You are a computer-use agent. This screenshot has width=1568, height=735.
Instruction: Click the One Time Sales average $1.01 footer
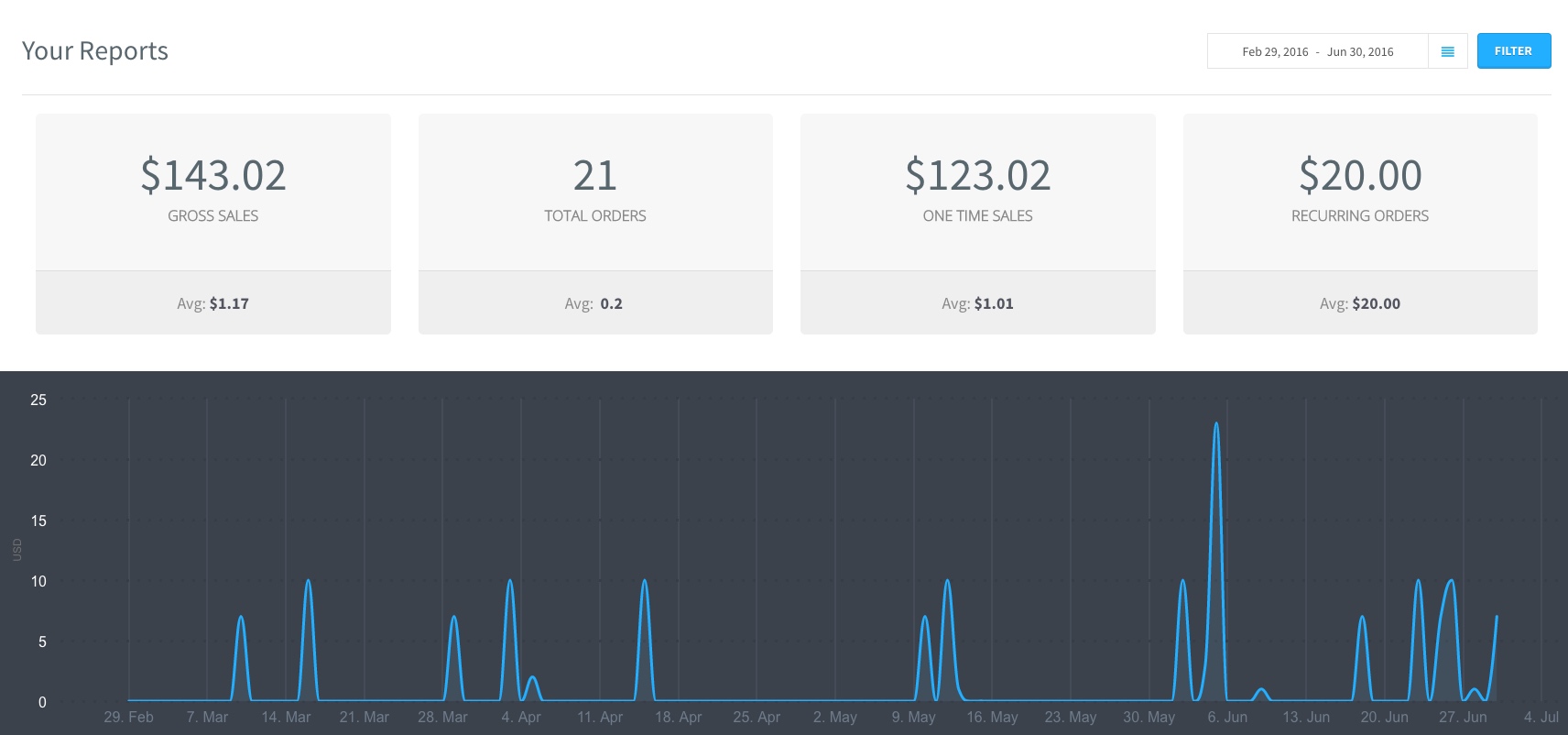(x=977, y=303)
